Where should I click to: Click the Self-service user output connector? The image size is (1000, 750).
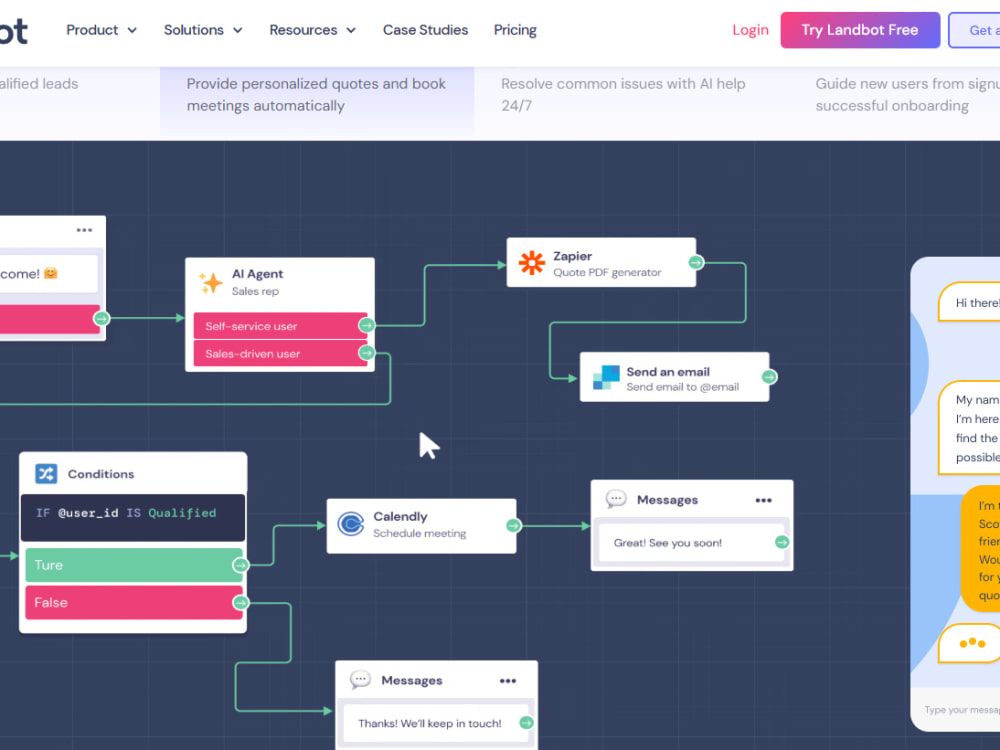(x=366, y=325)
